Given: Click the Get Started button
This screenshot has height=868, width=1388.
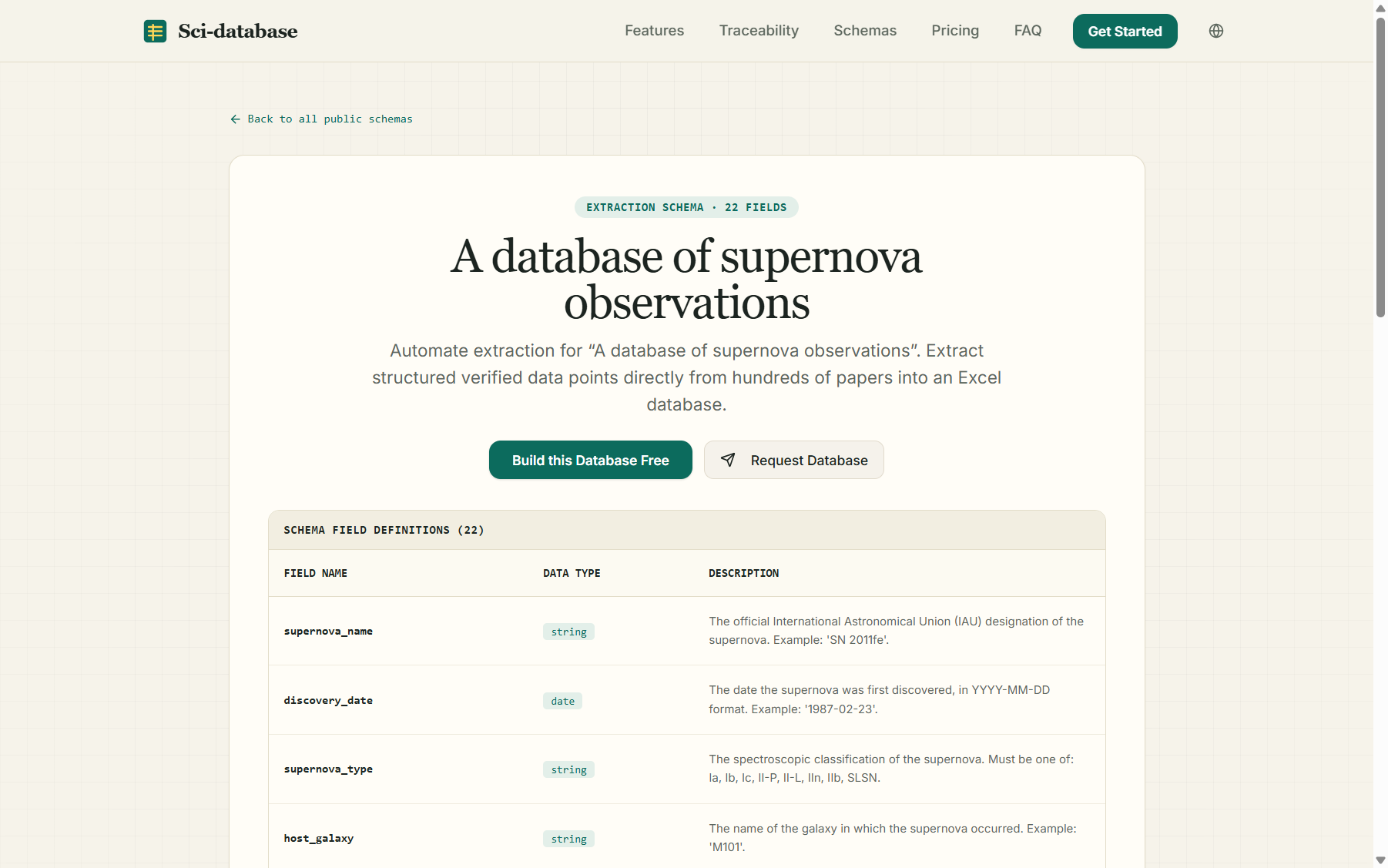Looking at the screenshot, I should [1125, 32].
